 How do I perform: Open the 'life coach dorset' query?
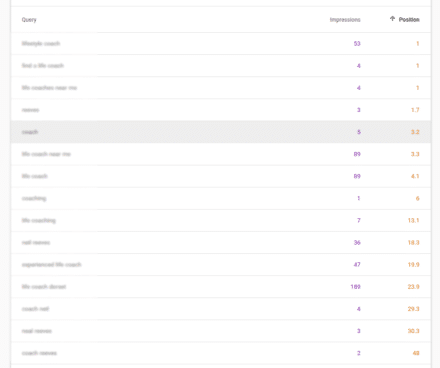(44, 287)
